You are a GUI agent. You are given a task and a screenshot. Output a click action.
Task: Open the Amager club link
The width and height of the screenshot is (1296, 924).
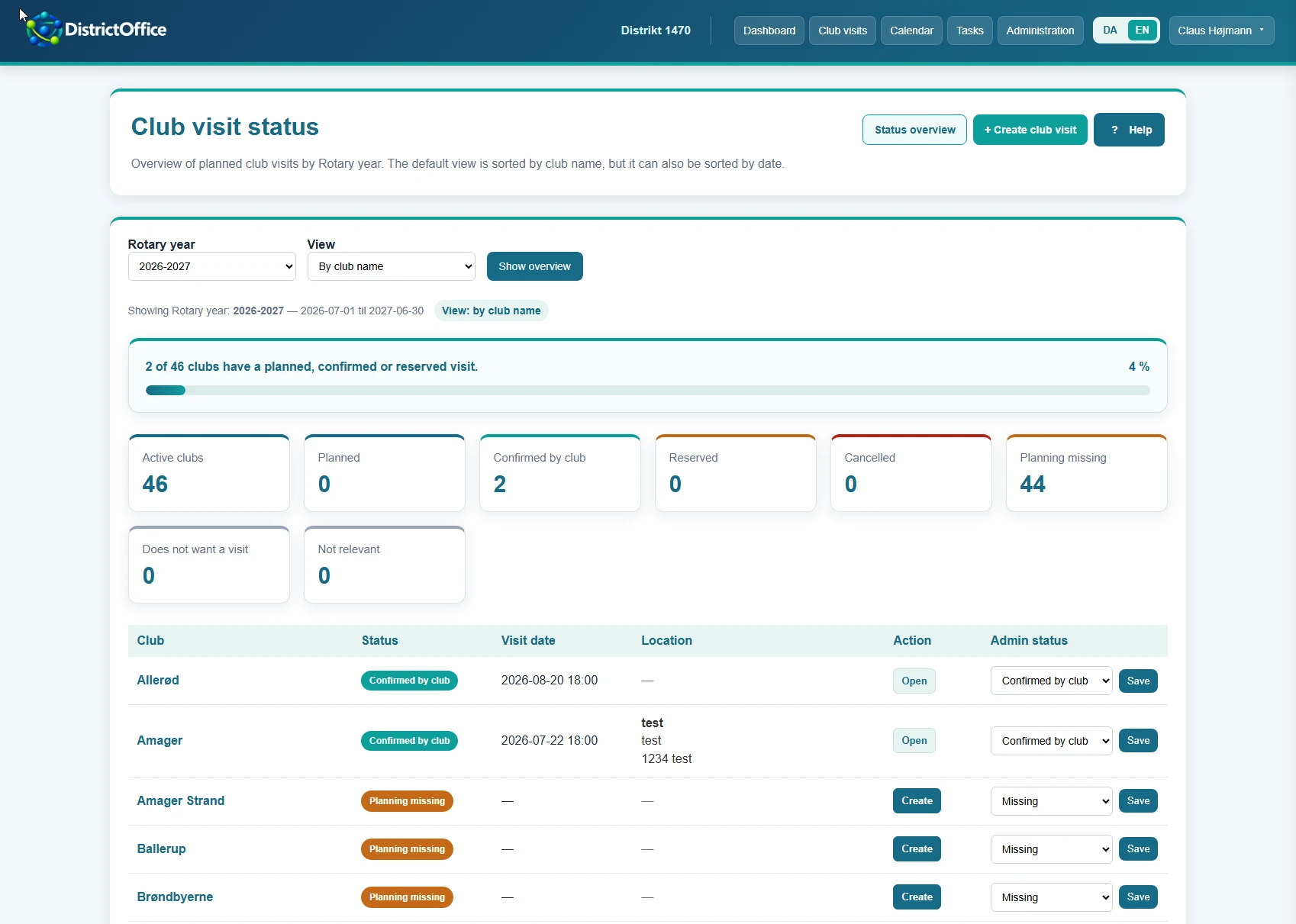pyautogui.click(x=160, y=740)
